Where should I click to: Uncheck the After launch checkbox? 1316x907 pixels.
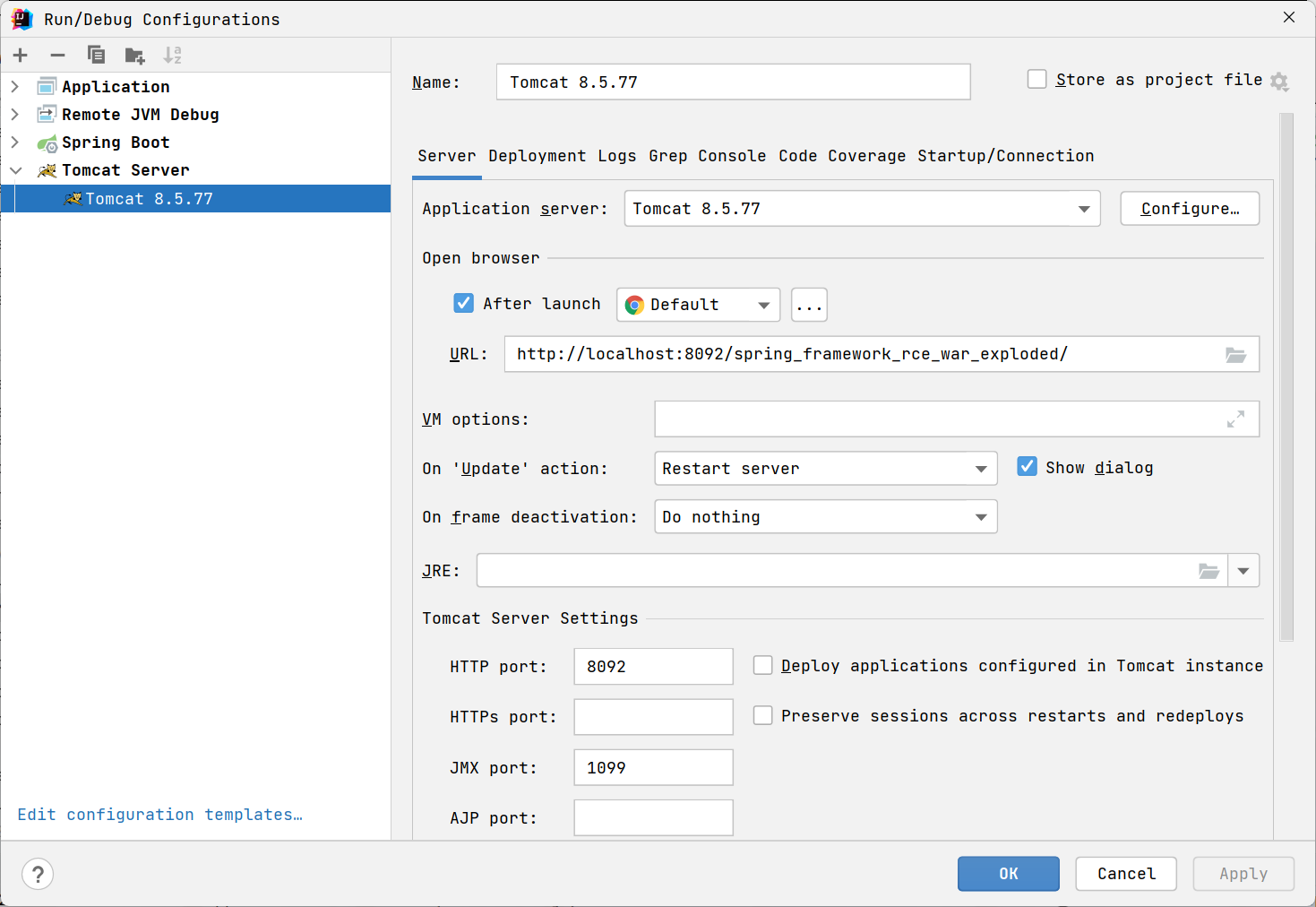464,304
